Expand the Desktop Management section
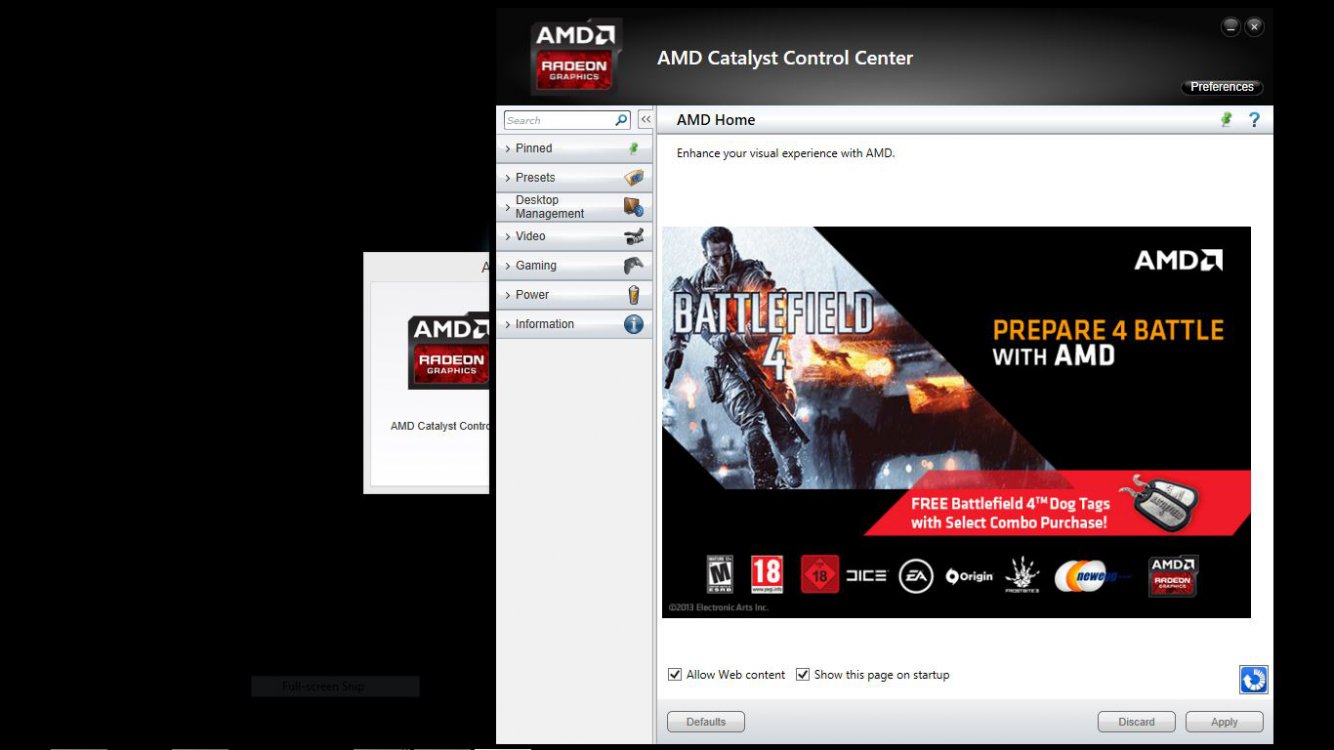 click(x=574, y=207)
